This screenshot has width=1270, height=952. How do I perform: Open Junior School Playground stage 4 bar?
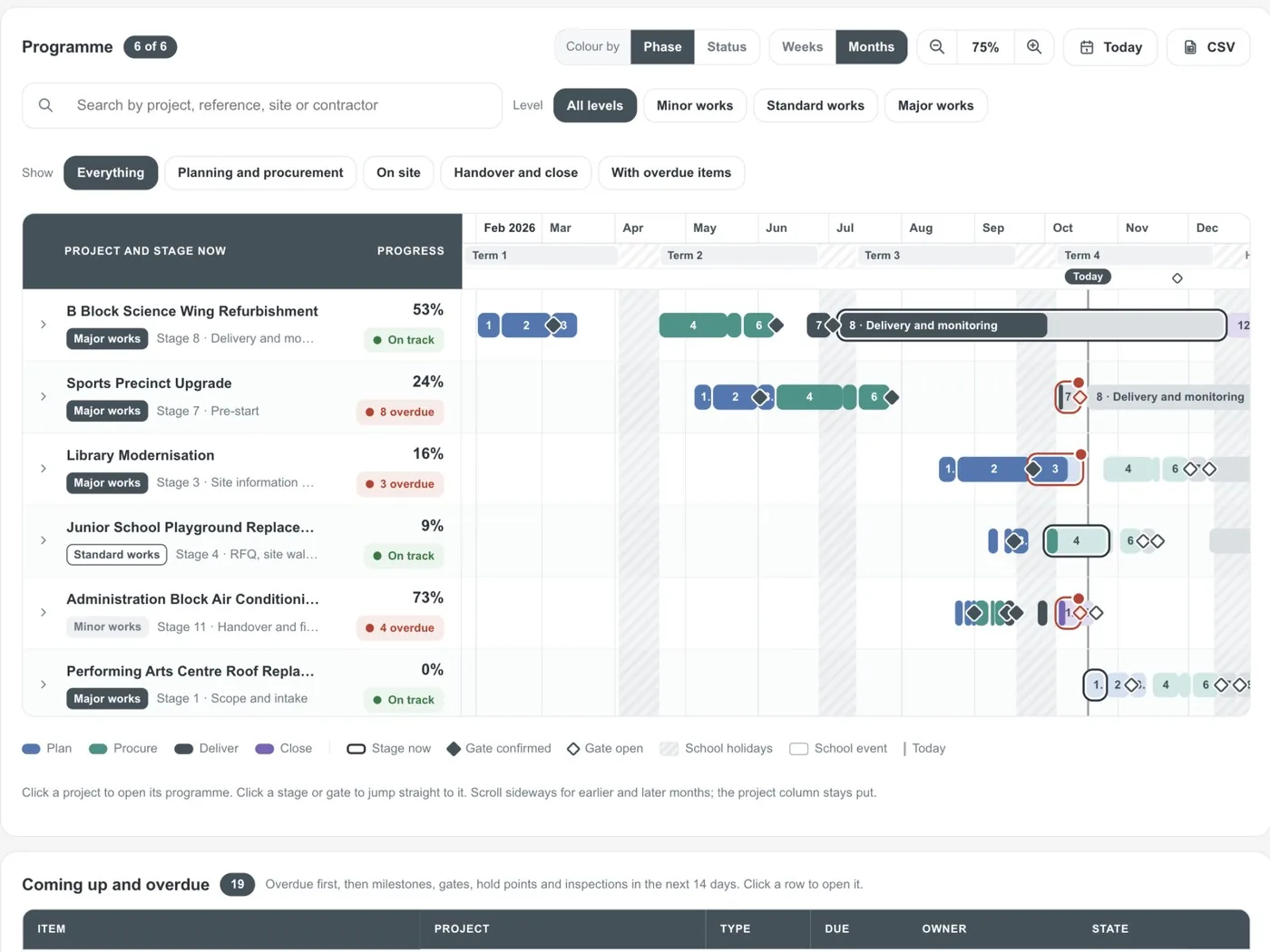pyautogui.click(x=1076, y=540)
